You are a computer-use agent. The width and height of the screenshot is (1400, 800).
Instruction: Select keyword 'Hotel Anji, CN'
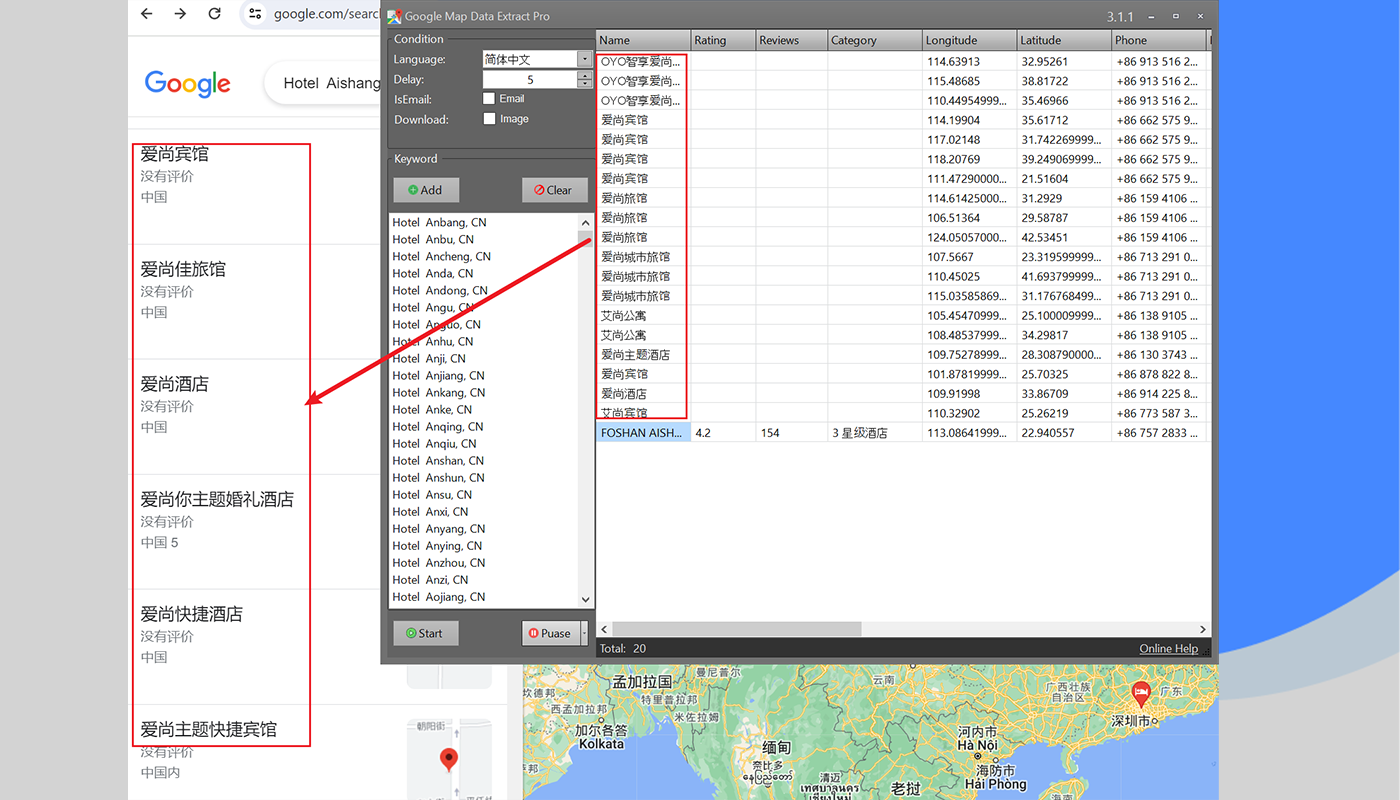(429, 358)
